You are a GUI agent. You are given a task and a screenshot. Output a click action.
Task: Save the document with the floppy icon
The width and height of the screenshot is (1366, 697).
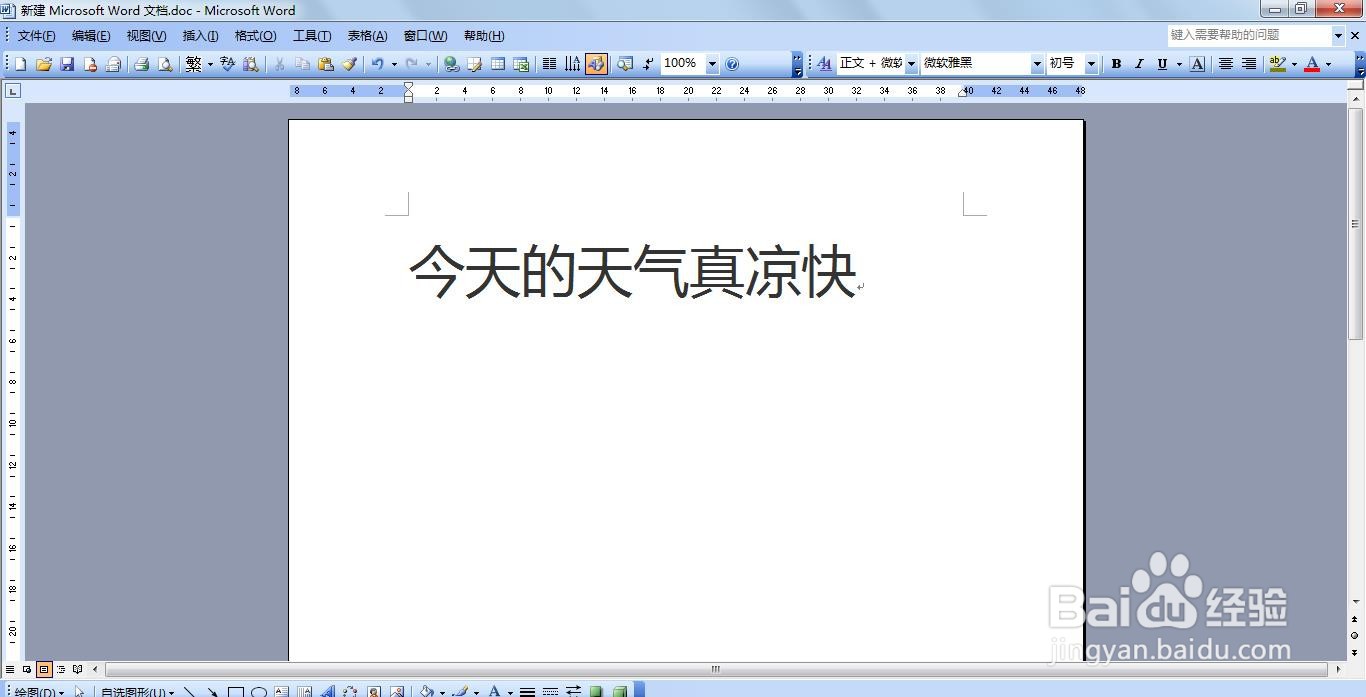67,64
